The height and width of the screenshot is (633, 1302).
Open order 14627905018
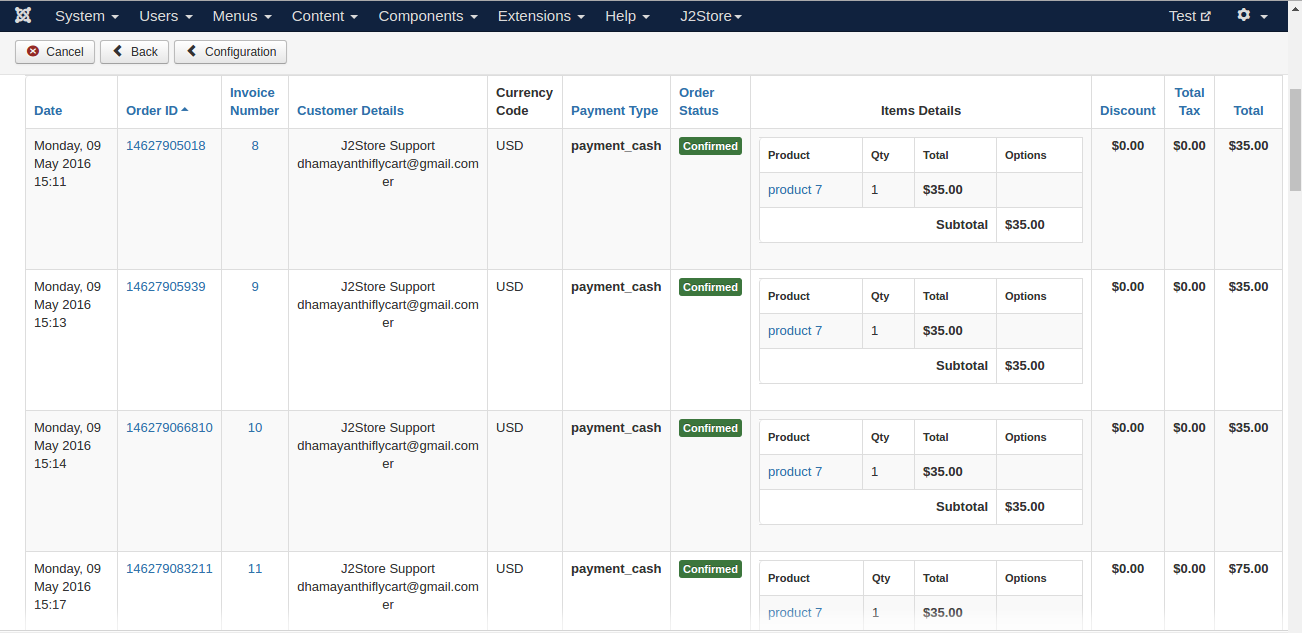tap(166, 146)
